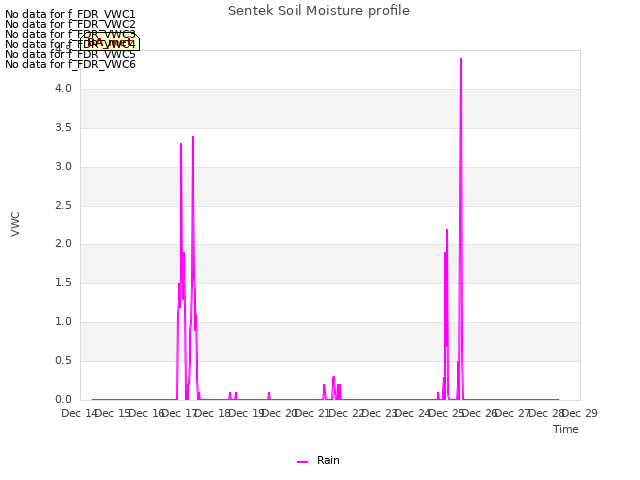The width and height of the screenshot is (640, 480).
Task: Click 'No data for f_FDR_VWC5' message
Action: click(x=70, y=54)
